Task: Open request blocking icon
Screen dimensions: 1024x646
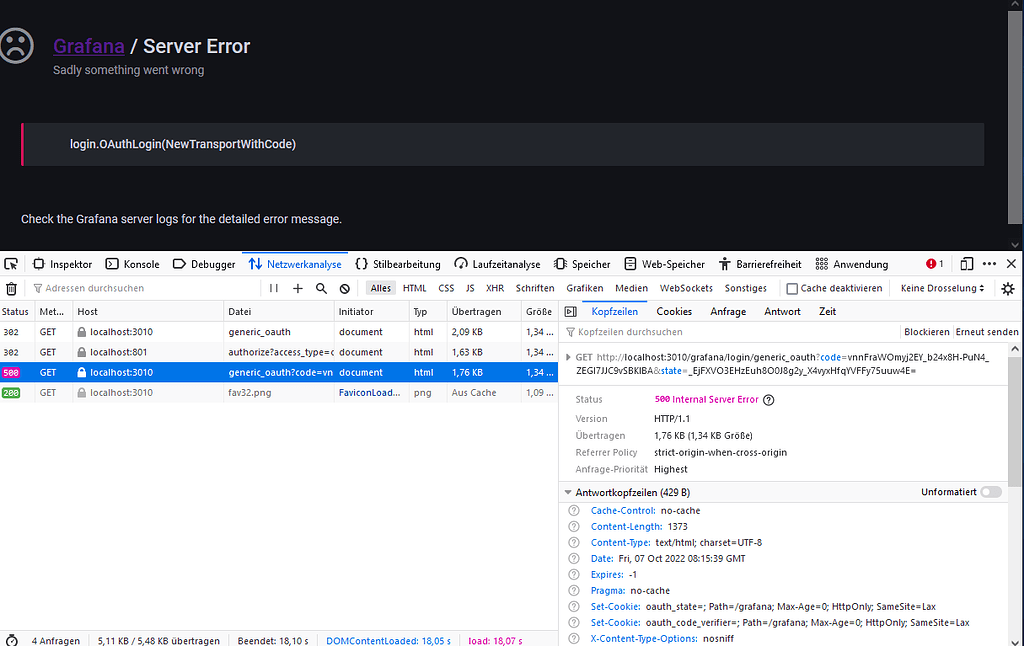Action: point(345,288)
